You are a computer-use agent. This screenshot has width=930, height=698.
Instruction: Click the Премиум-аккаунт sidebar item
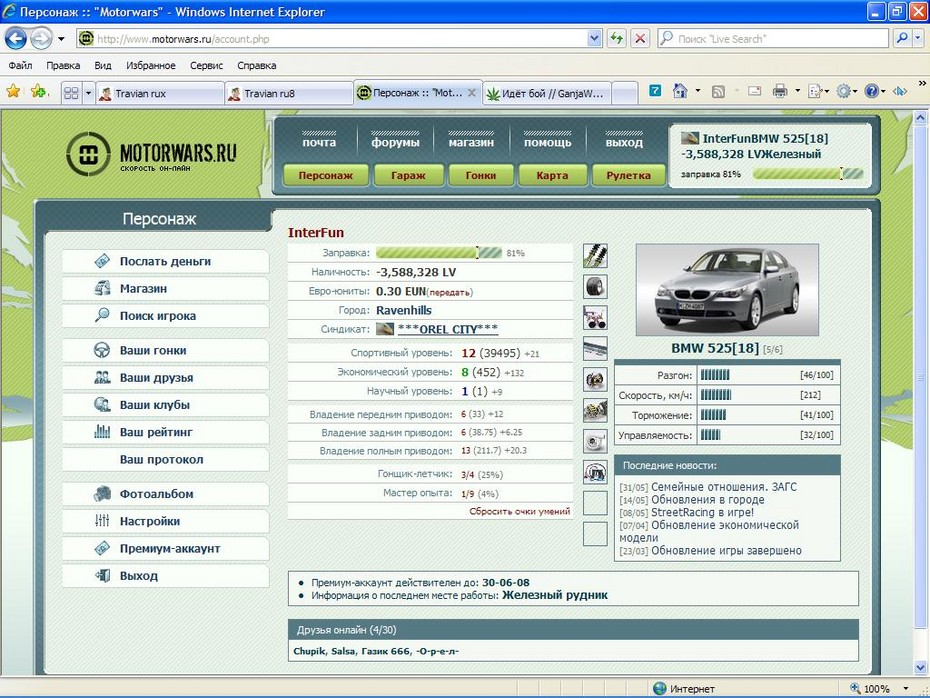(165, 549)
